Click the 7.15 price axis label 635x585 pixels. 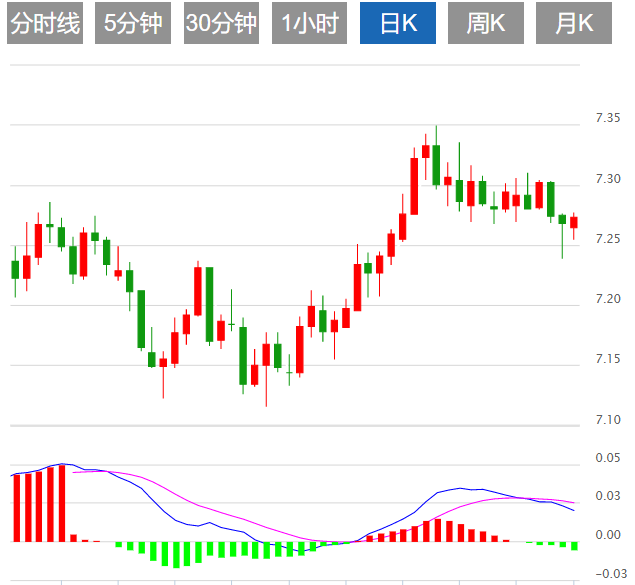point(608,359)
